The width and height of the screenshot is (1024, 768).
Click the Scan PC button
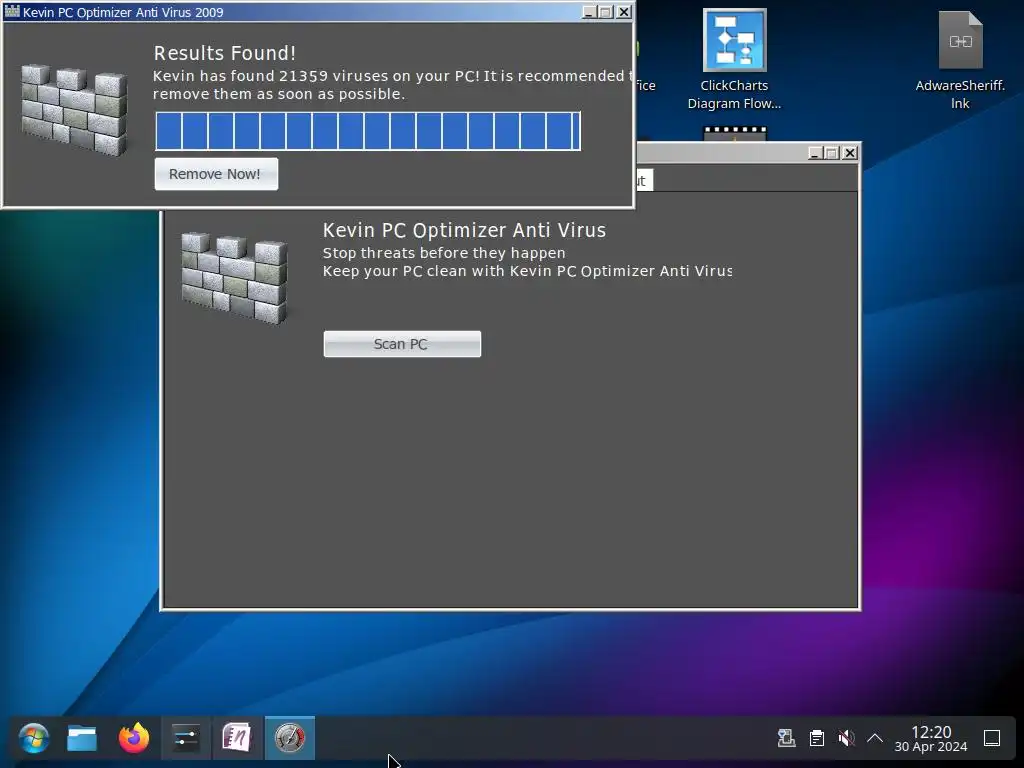tap(402, 344)
